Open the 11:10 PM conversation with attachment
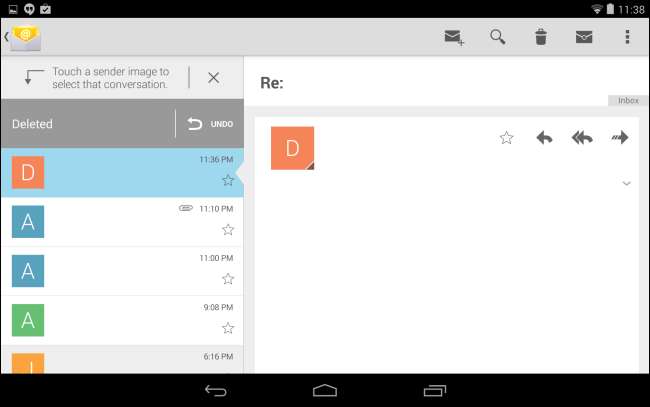Screen dimensions: 650x407 pos(122,222)
